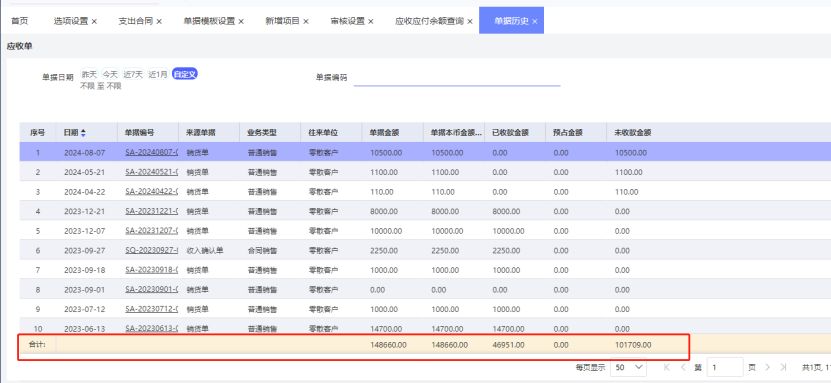
Task: Jump to the last page
Action: tap(783, 367)
